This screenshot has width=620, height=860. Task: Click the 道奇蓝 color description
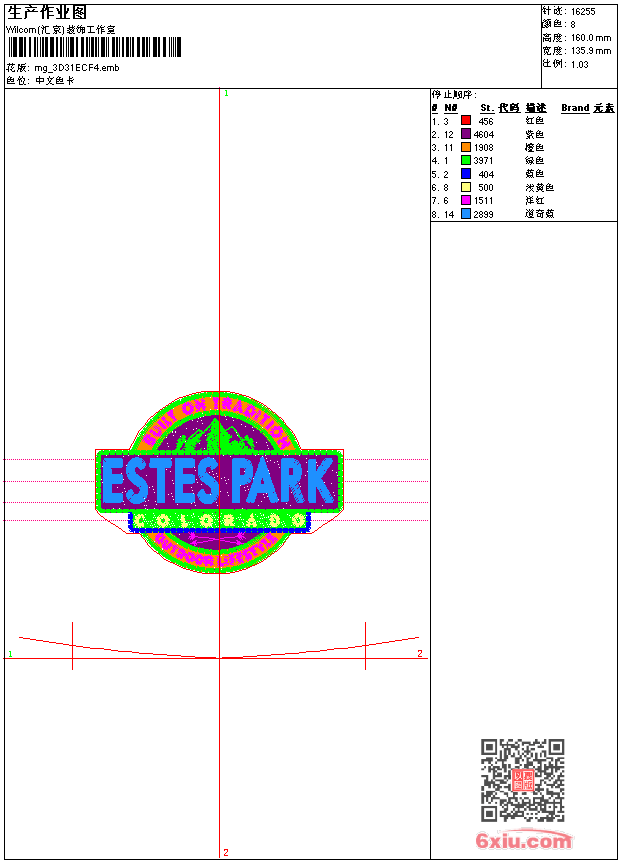[540, 214]
